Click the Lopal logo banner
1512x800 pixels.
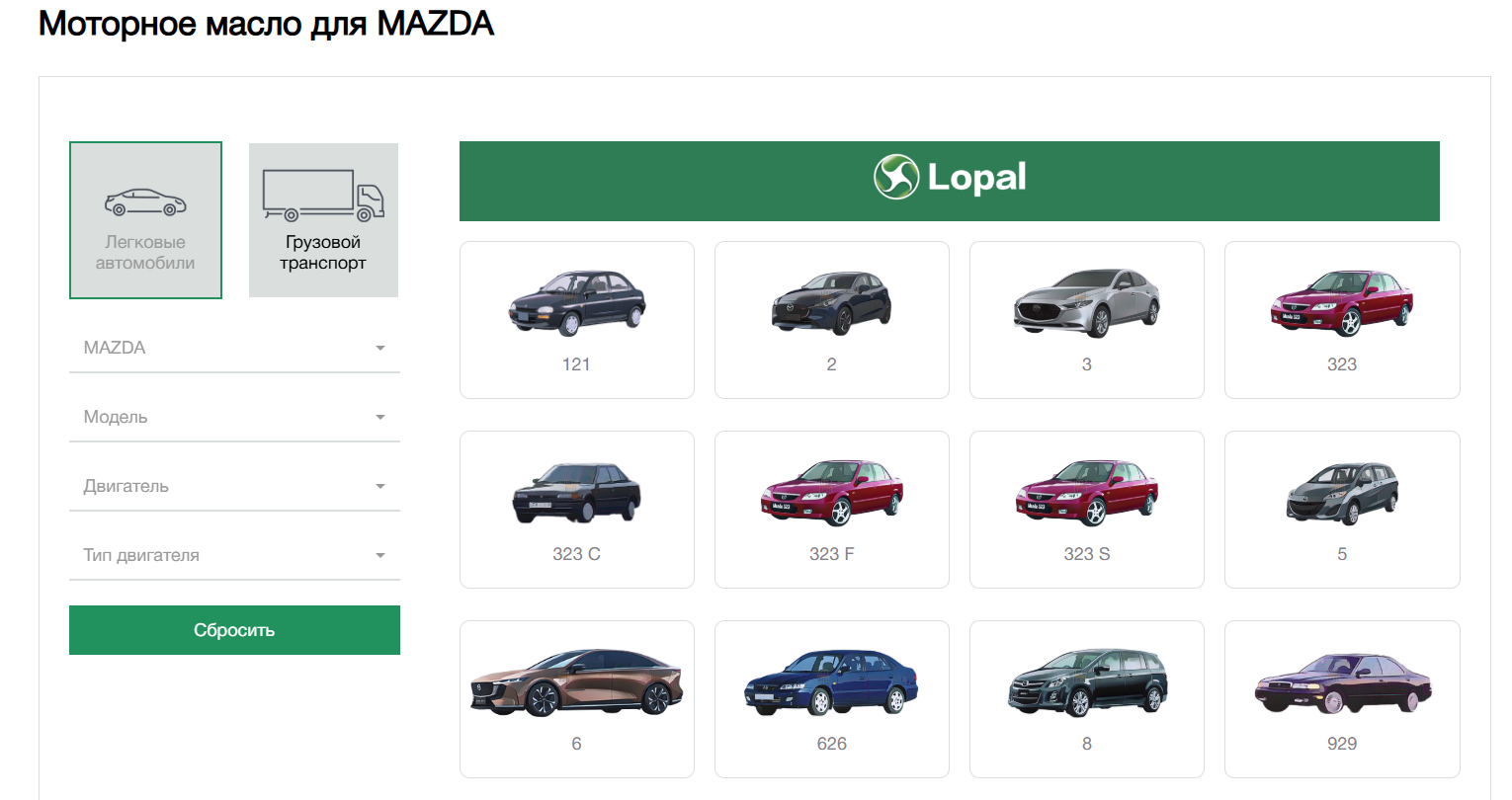tap(949, 181)
